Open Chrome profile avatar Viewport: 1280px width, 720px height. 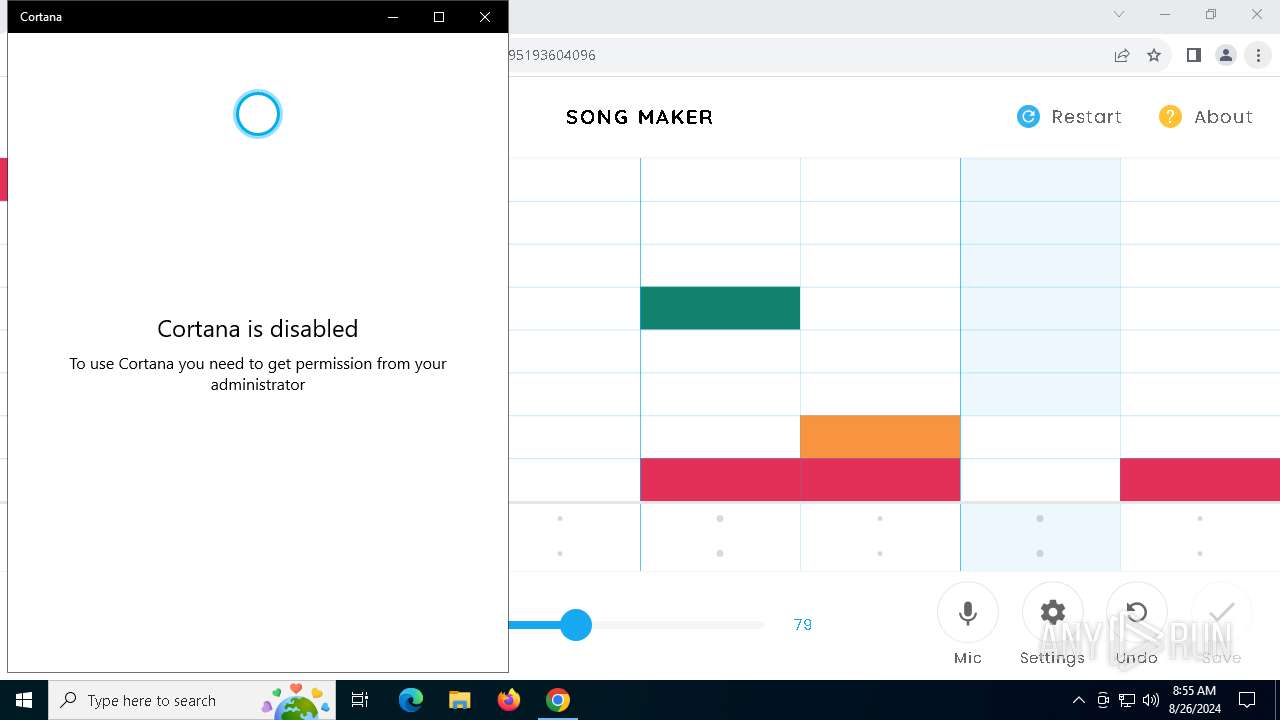coord(1226,55)
